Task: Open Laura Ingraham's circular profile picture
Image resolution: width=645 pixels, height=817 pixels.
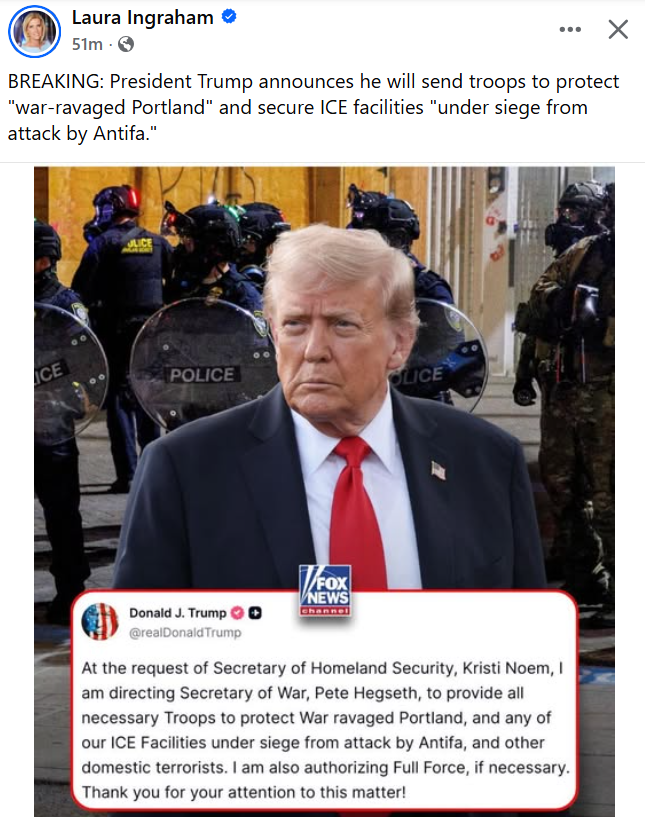Action: pyautogui.click(x=34, y=31)
